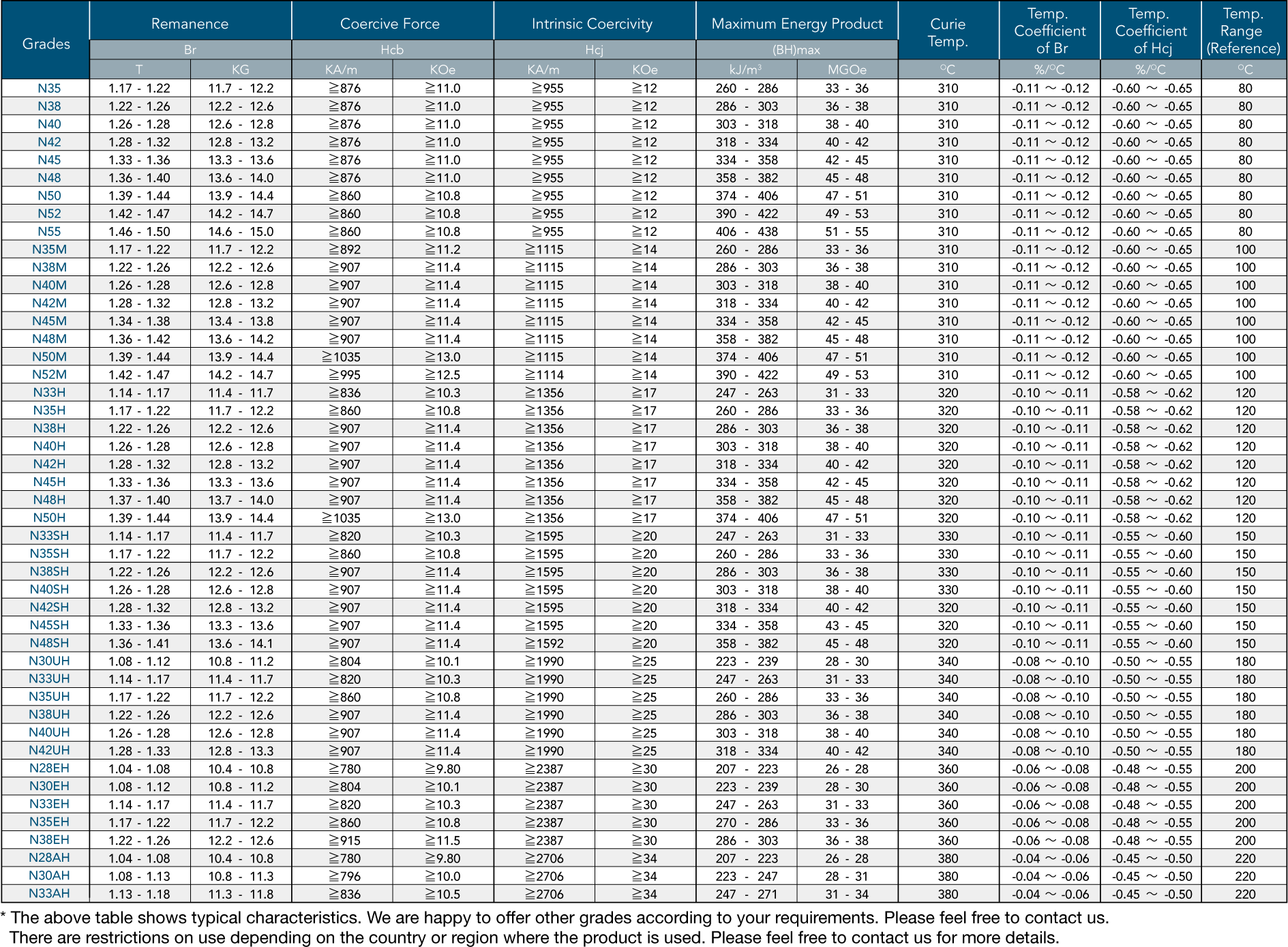Image resolution: width=1288 pixels, height=947 pixels.
Task: Click the kJ/m³ unit header
Action: click(x=746, y=70)
